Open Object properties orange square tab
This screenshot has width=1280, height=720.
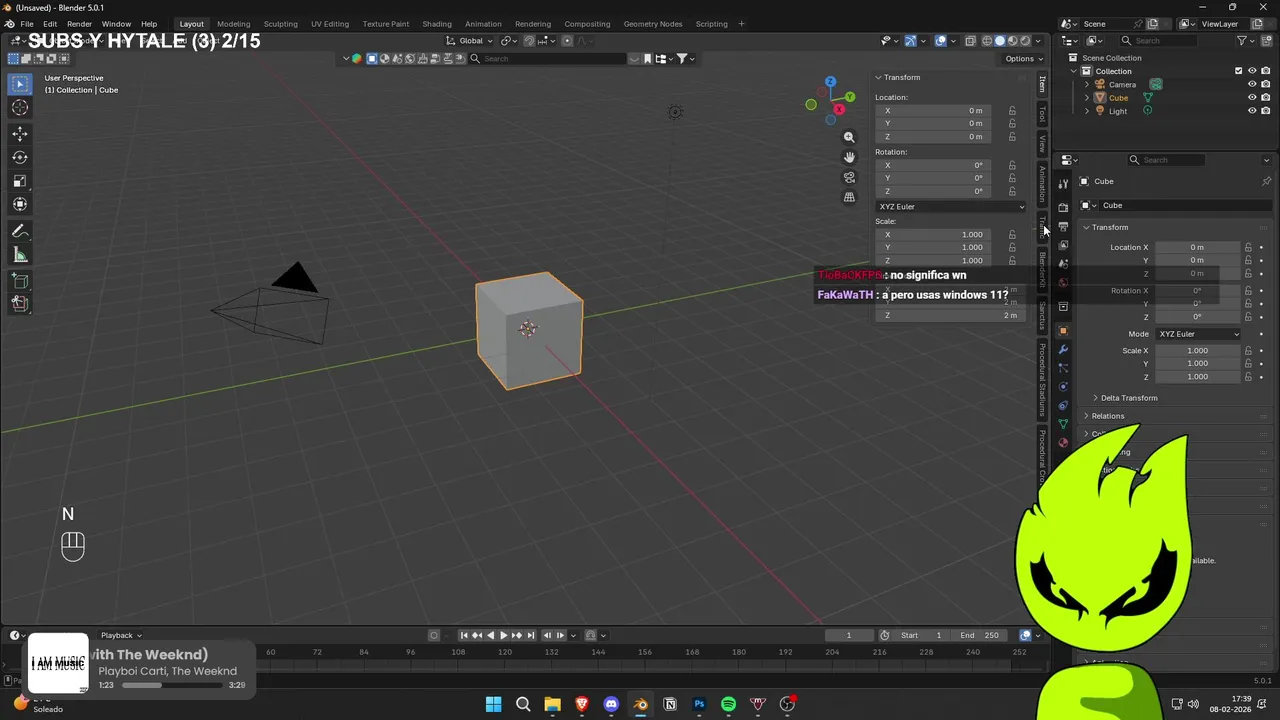[1063, 330]
